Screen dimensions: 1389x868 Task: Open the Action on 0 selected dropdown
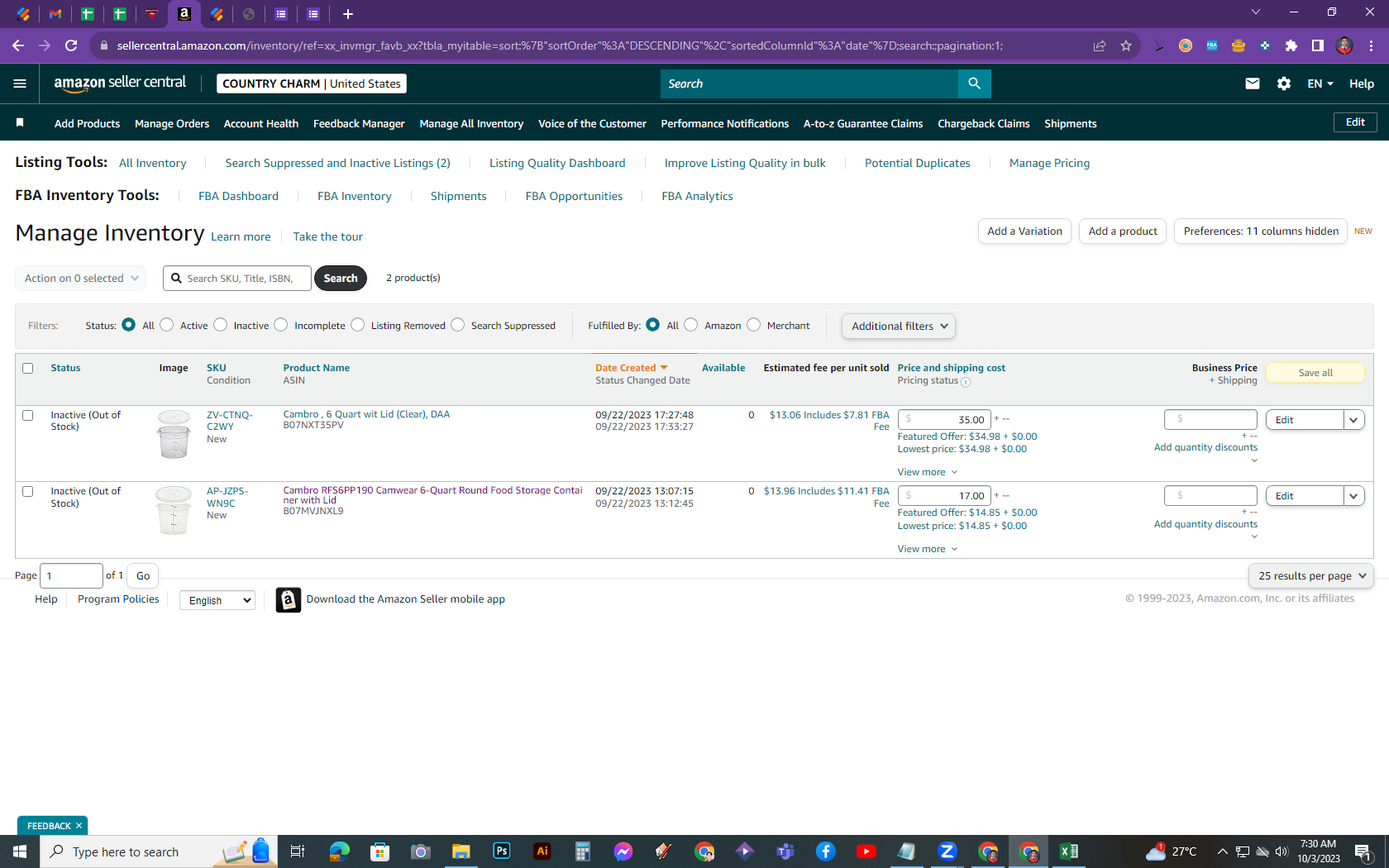(x=81, y=279)
